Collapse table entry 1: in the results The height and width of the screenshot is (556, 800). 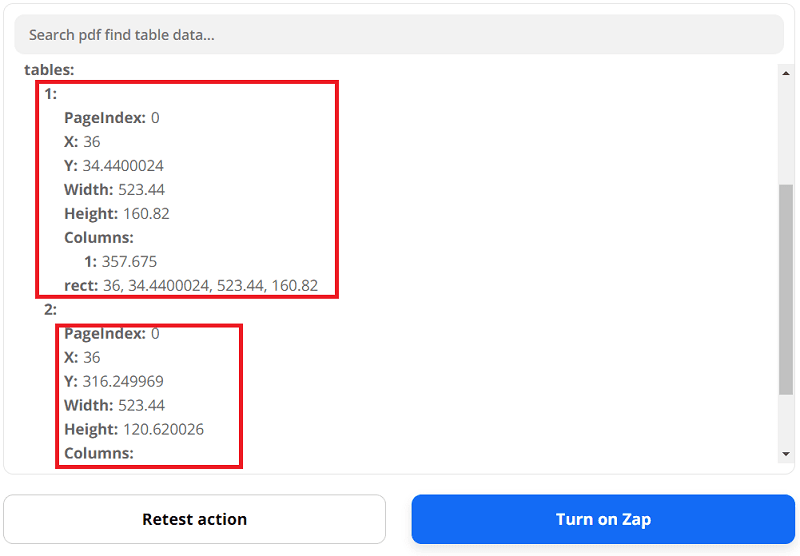(51, 94)
